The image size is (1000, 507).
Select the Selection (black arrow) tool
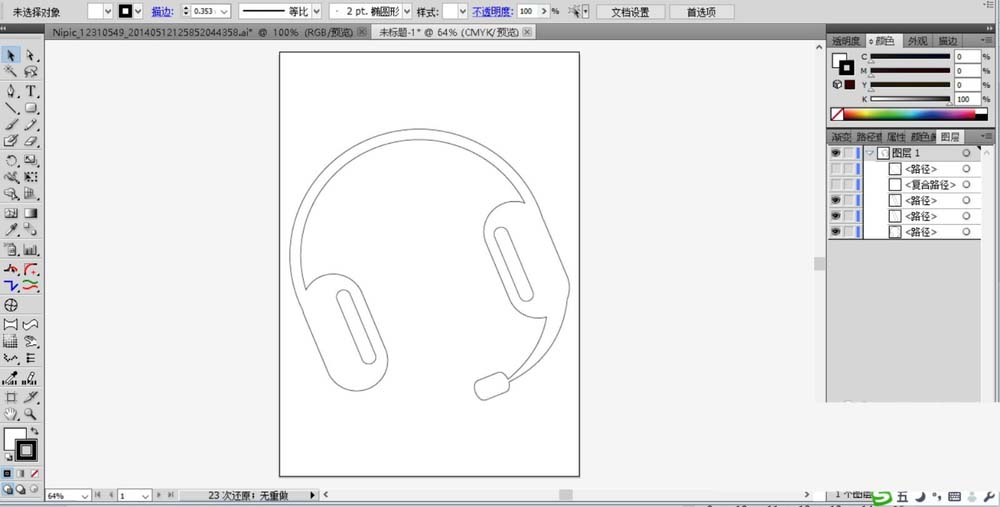[11, 55]
